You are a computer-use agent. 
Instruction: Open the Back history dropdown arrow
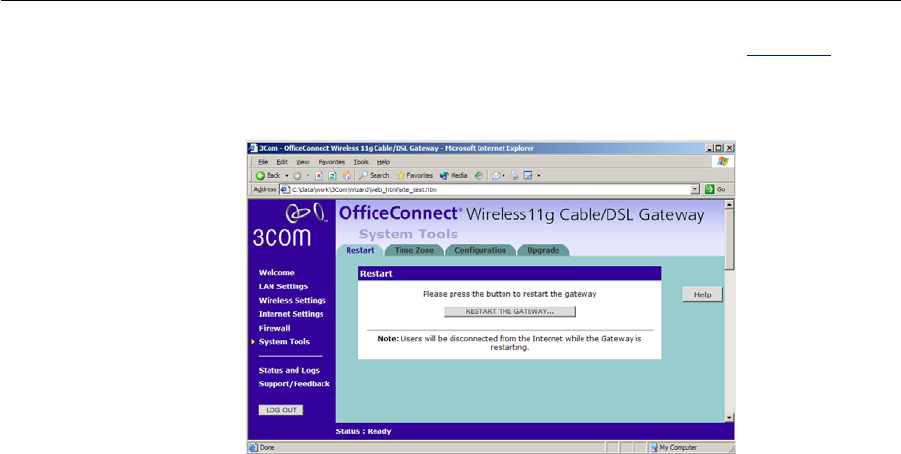point(287,176)
